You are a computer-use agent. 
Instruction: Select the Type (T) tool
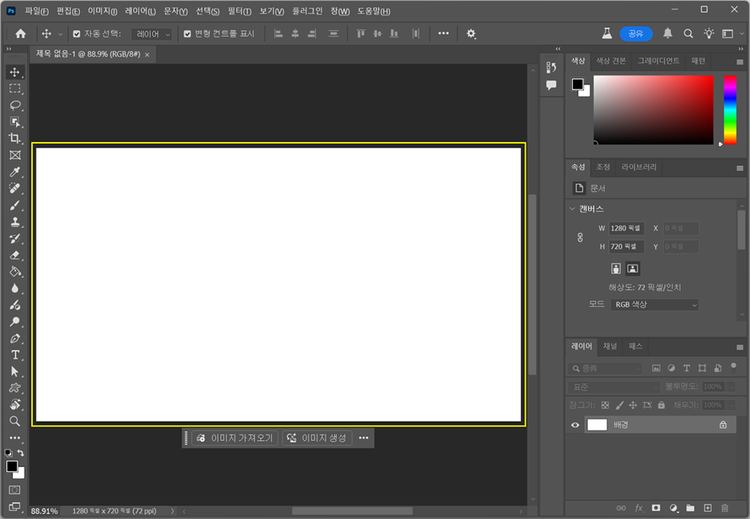[x=15, y=355]
